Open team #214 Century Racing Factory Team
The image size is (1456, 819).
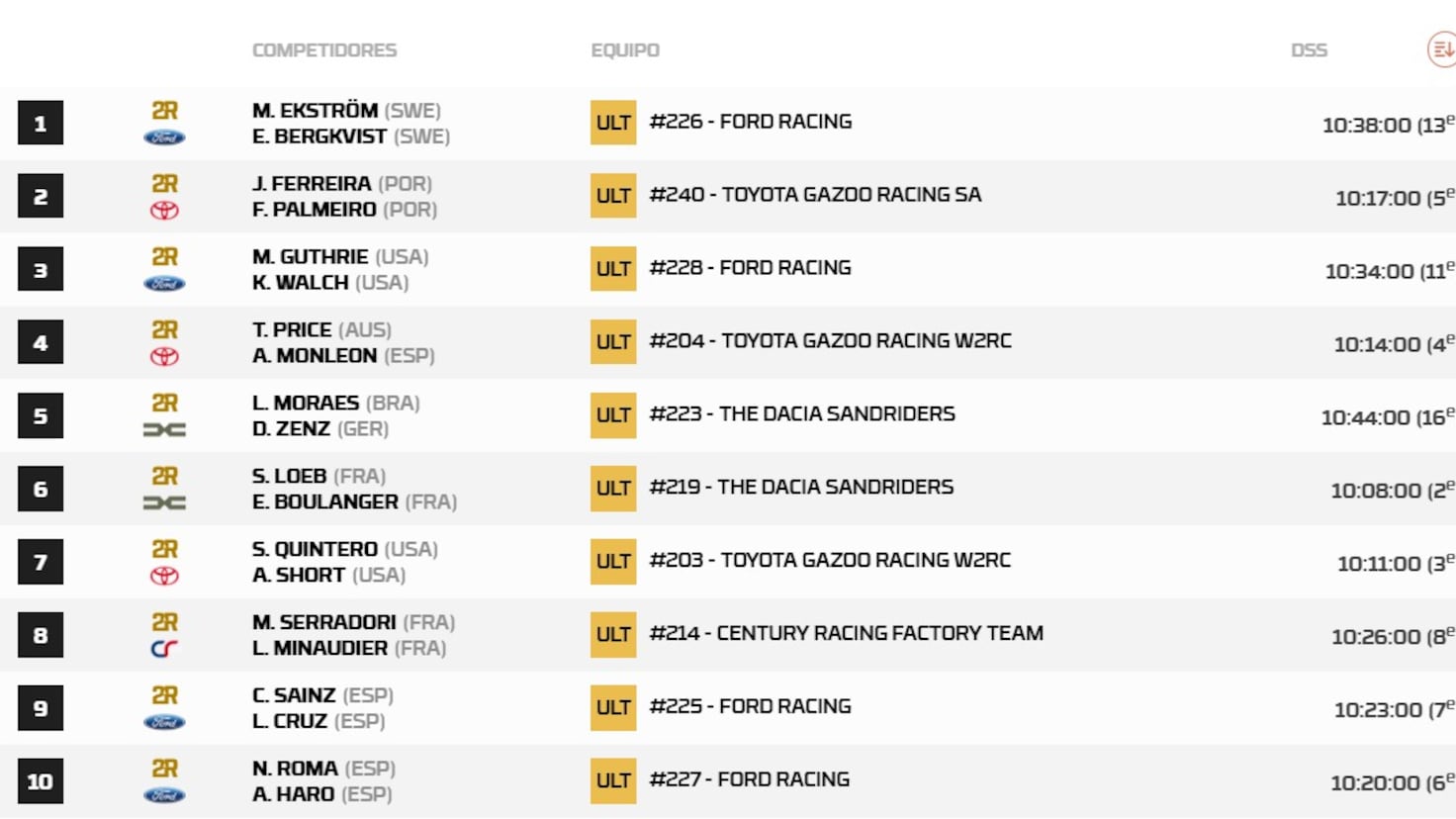pos(846,633)
